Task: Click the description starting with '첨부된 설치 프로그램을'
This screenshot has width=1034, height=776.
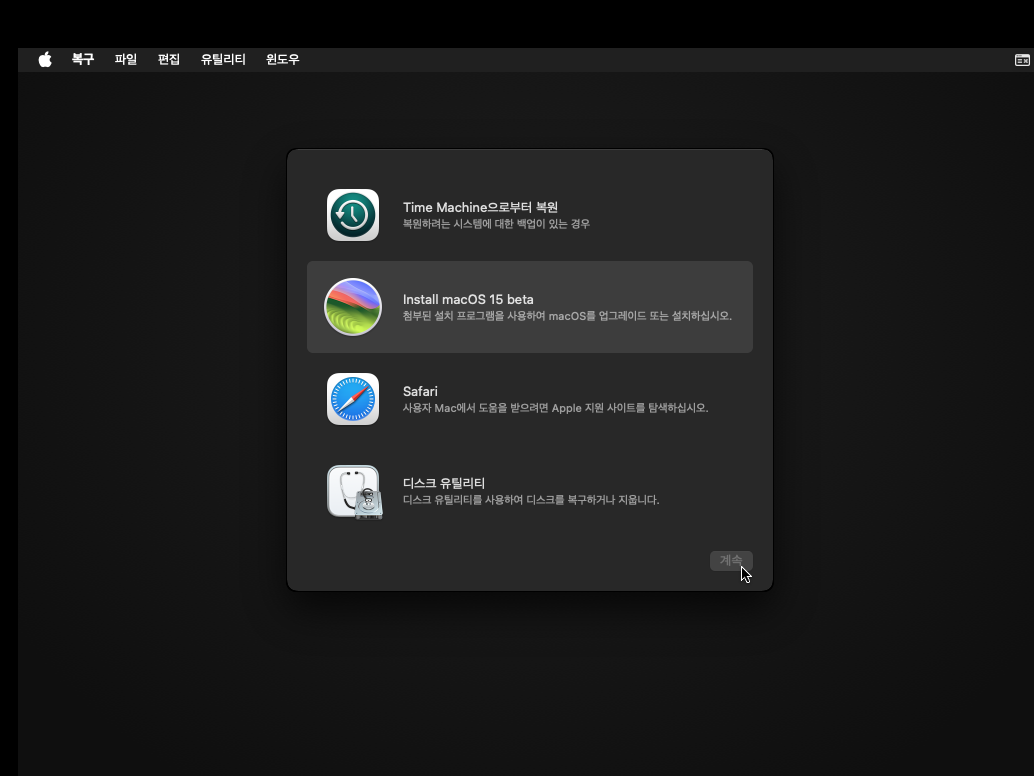Action: pos(567,316)
